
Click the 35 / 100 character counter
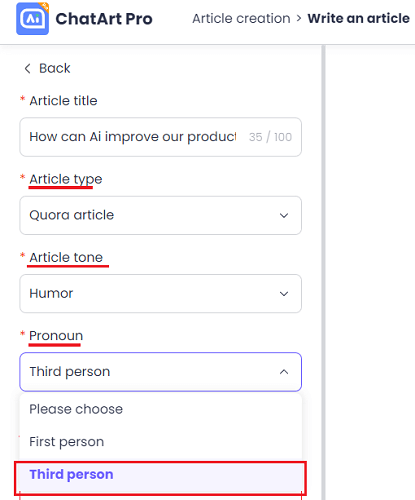point(270,137)
